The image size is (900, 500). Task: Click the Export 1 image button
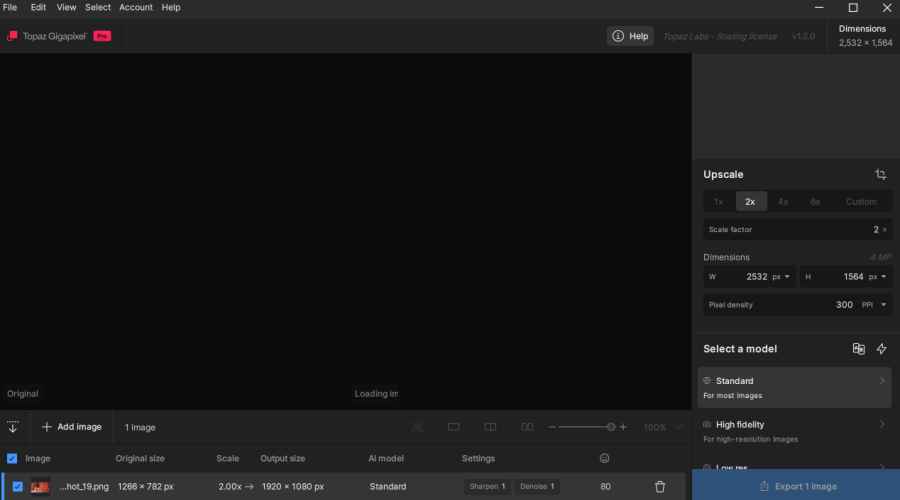click(796, 486)
